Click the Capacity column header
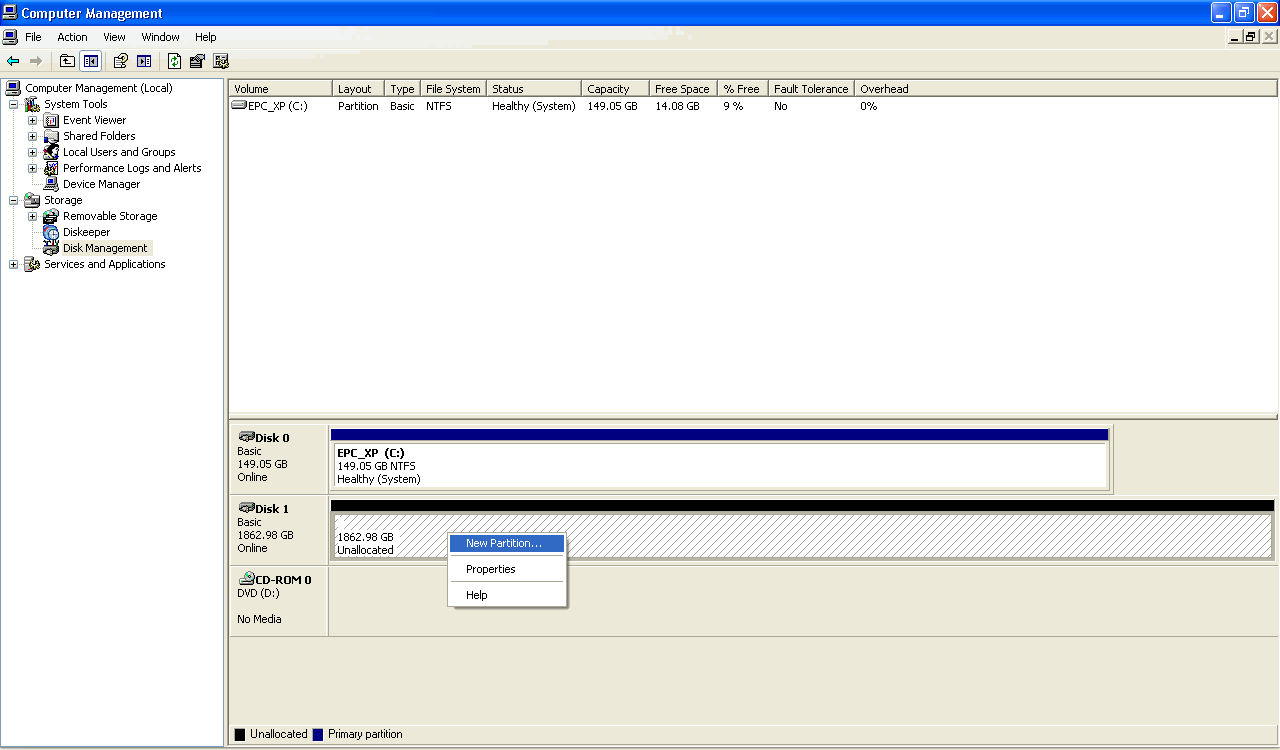Image resolution: width=1280 pixels, height=750 pixels. [609, 89]
